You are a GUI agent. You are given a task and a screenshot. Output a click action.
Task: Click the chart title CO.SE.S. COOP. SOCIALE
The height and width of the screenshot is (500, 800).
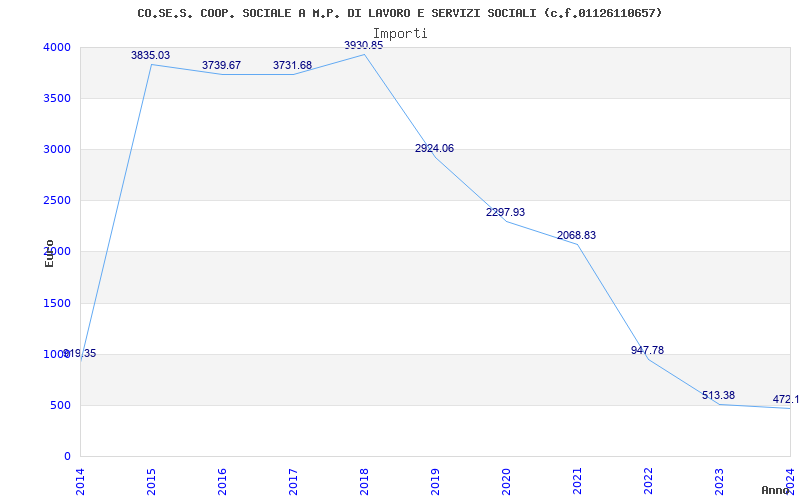click(399, 13)
